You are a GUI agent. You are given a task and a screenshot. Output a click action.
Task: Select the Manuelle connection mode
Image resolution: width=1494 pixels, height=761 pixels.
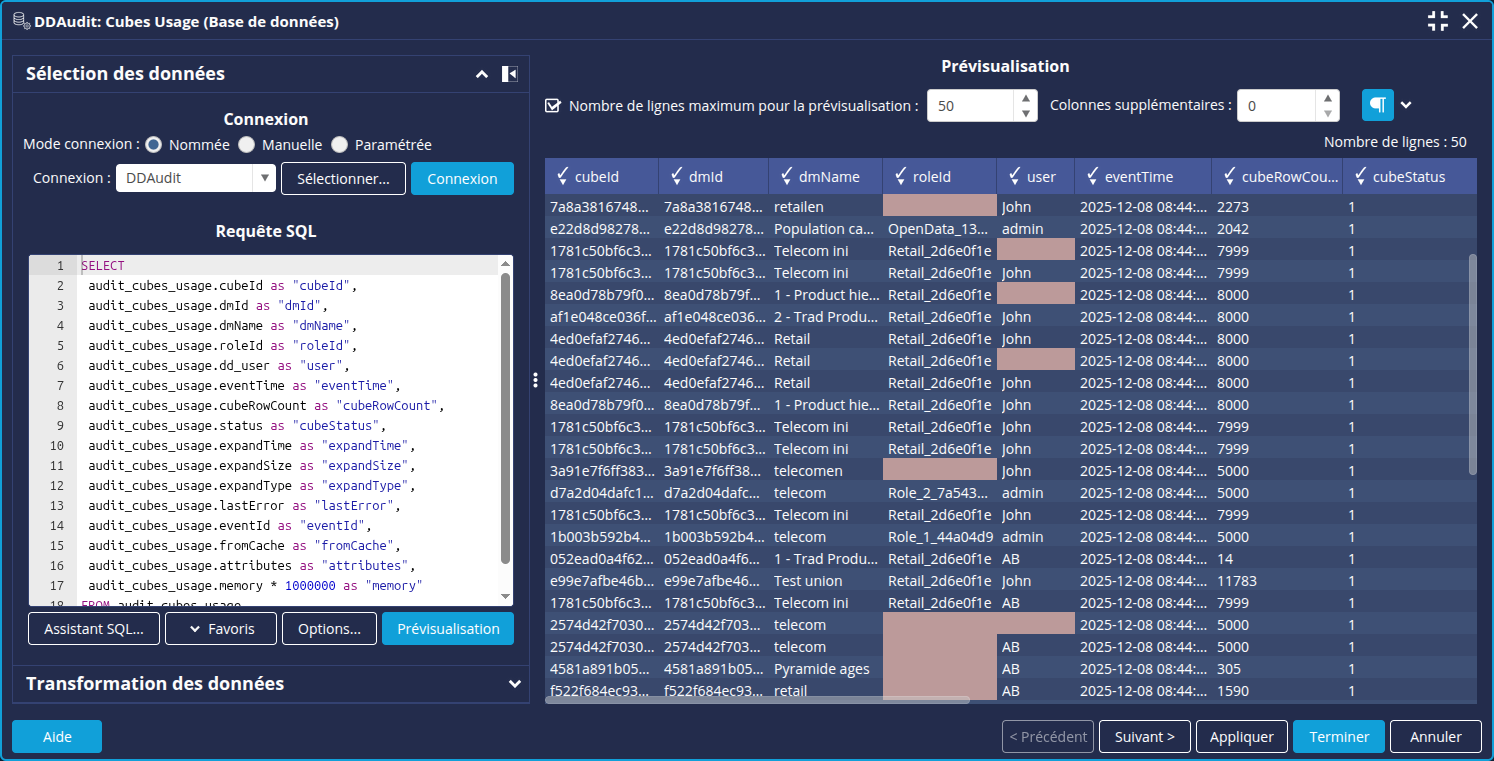click(x=247, y=145)
